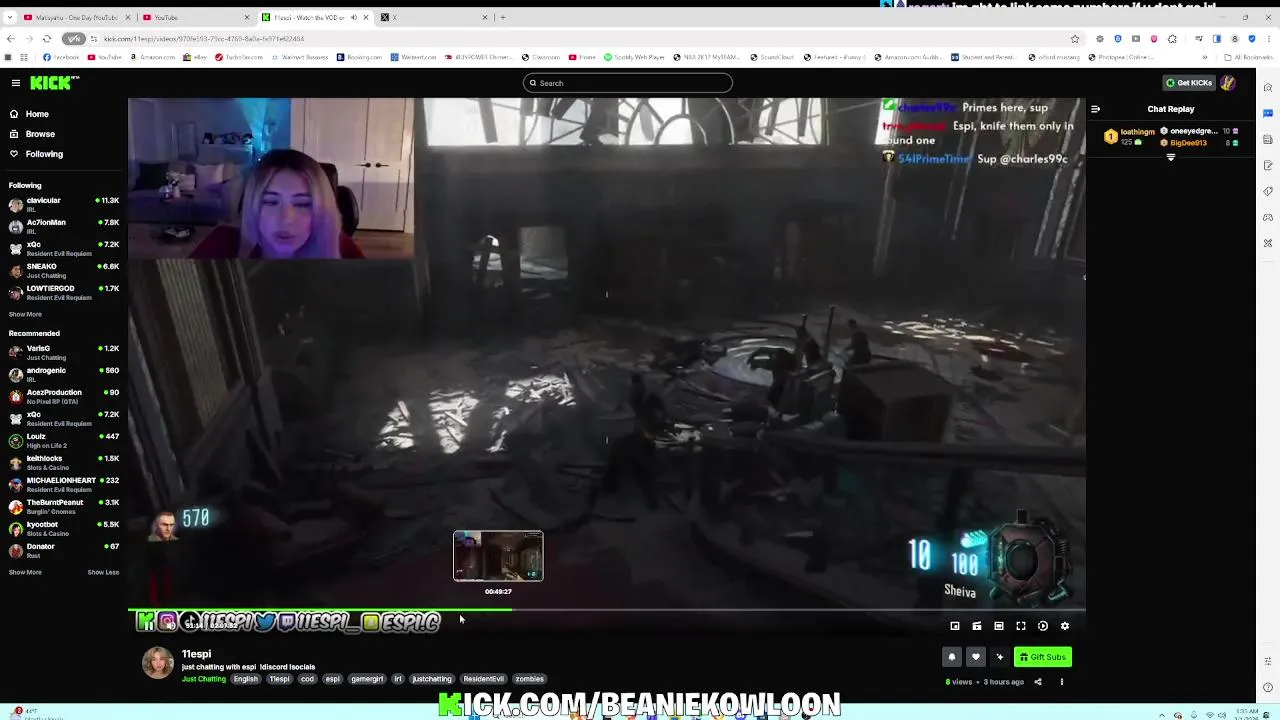Screen dimensions: 1280x720
Task: Toggle follow heart button
Action: [x=976, y=657]
